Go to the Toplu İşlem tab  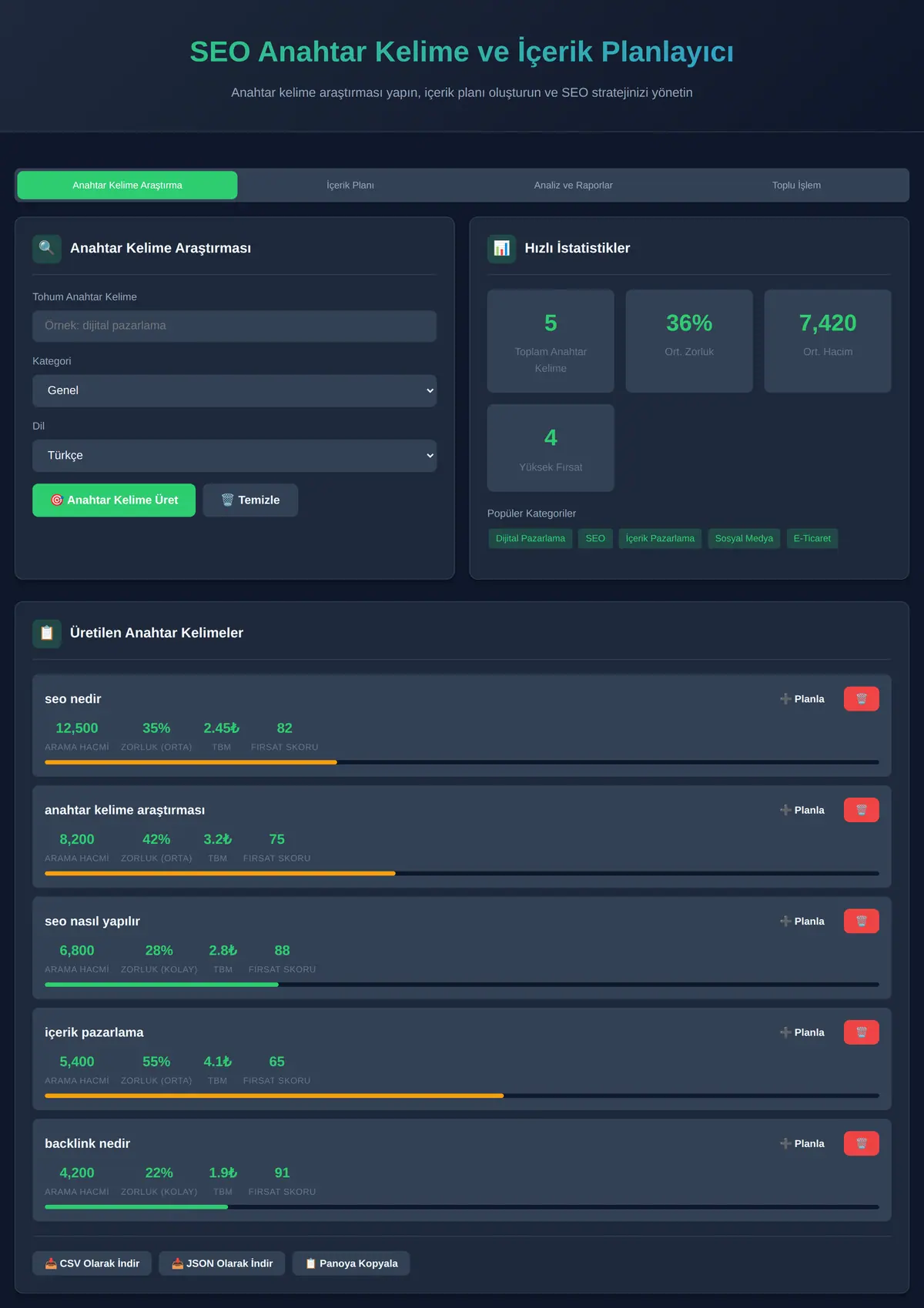pos(796,186)
